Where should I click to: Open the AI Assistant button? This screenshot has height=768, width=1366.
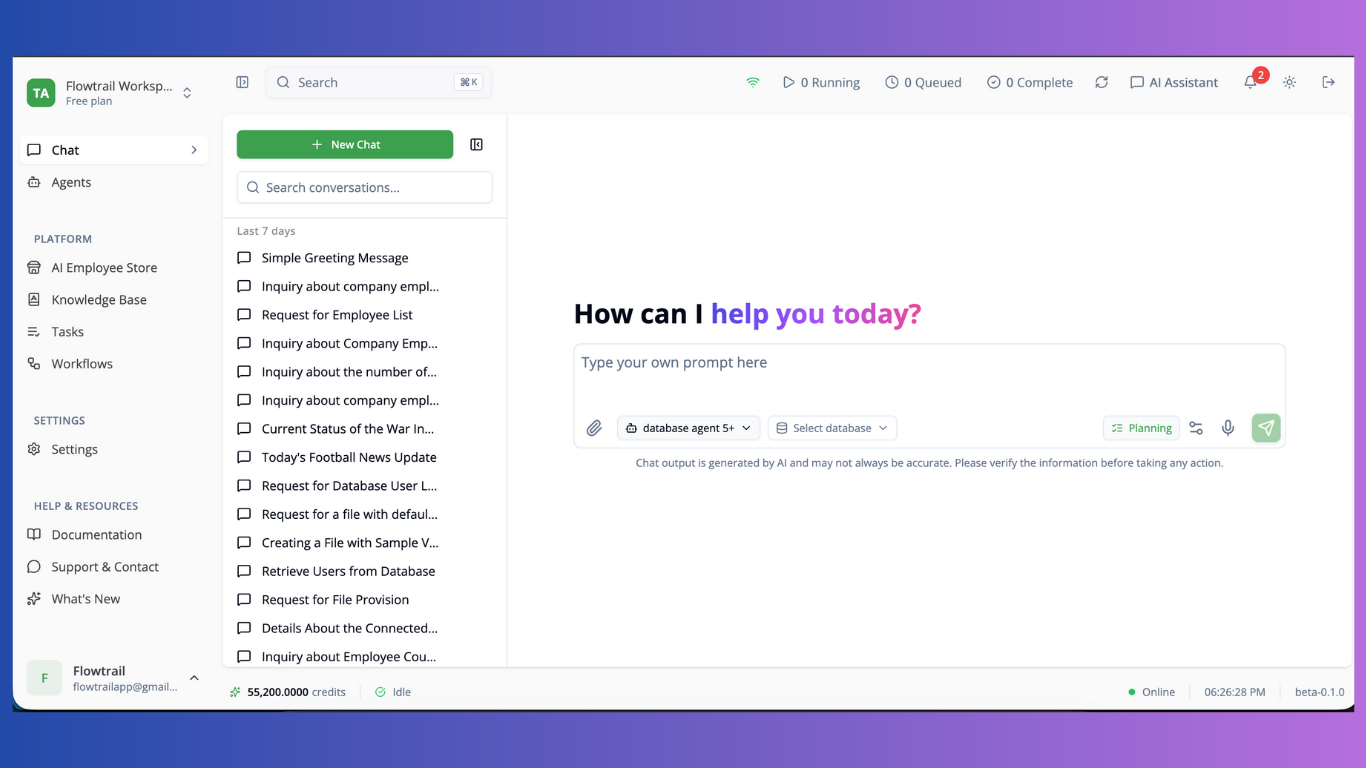click(x=1174, y=83)
